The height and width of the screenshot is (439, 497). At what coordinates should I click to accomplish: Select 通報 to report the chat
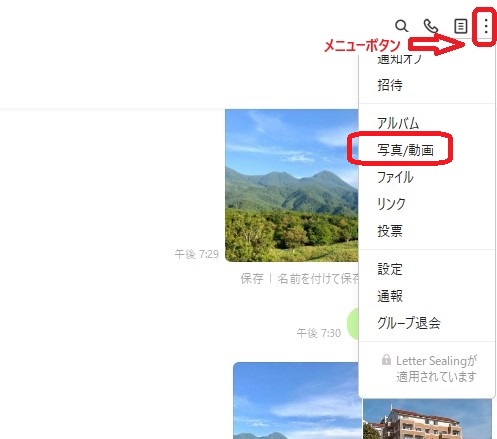[390, 296]
